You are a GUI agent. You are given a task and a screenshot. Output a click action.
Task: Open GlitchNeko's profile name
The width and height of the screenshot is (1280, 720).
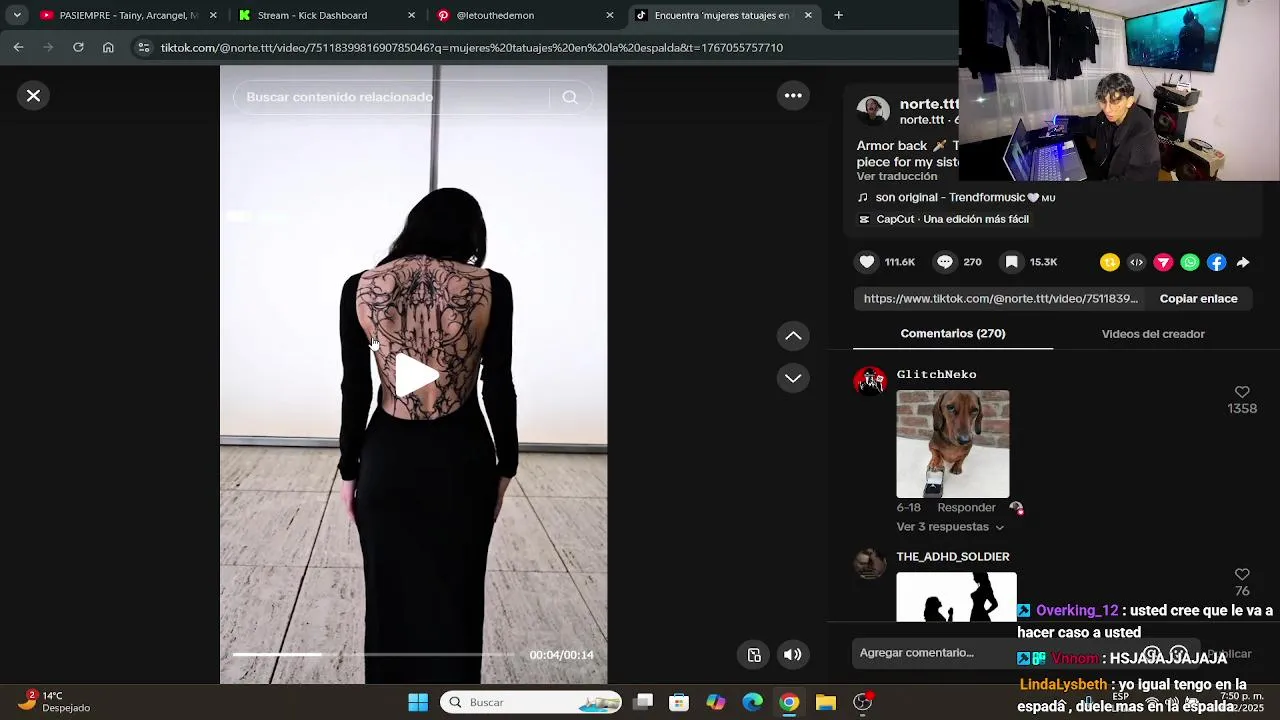pos(936,374)
